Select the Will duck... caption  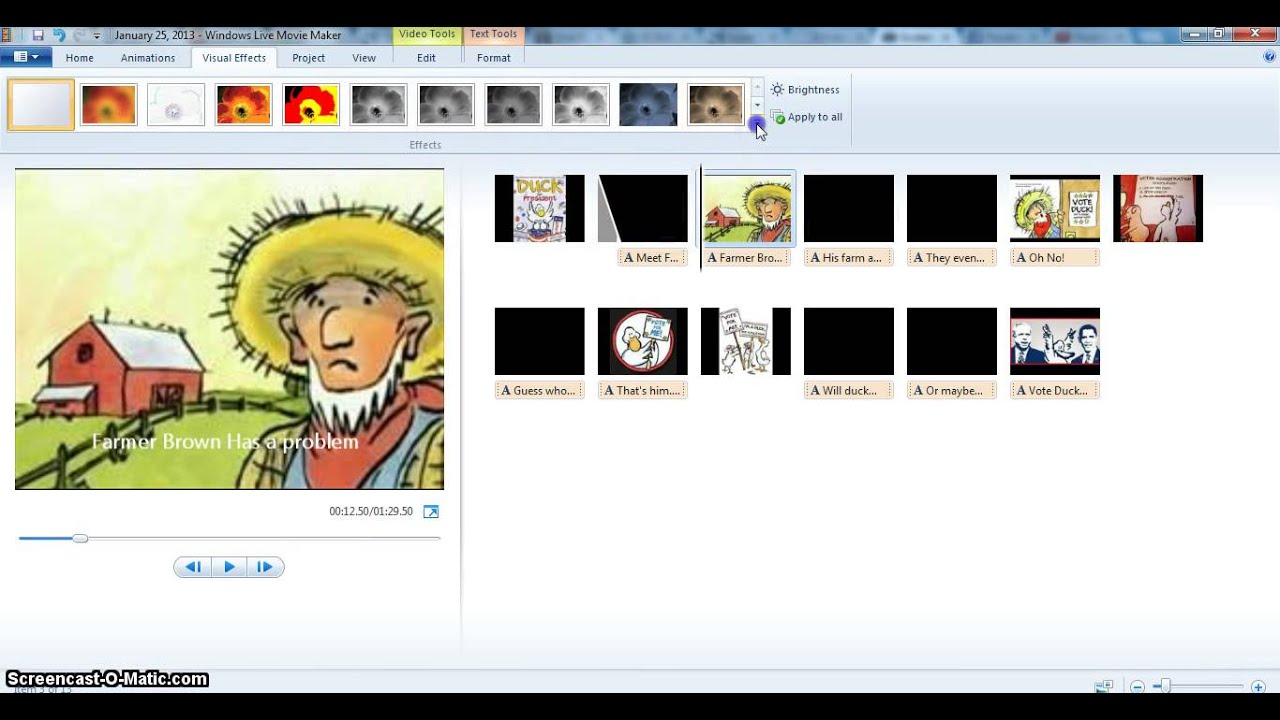pyautogui.click(x=849, y=391)
